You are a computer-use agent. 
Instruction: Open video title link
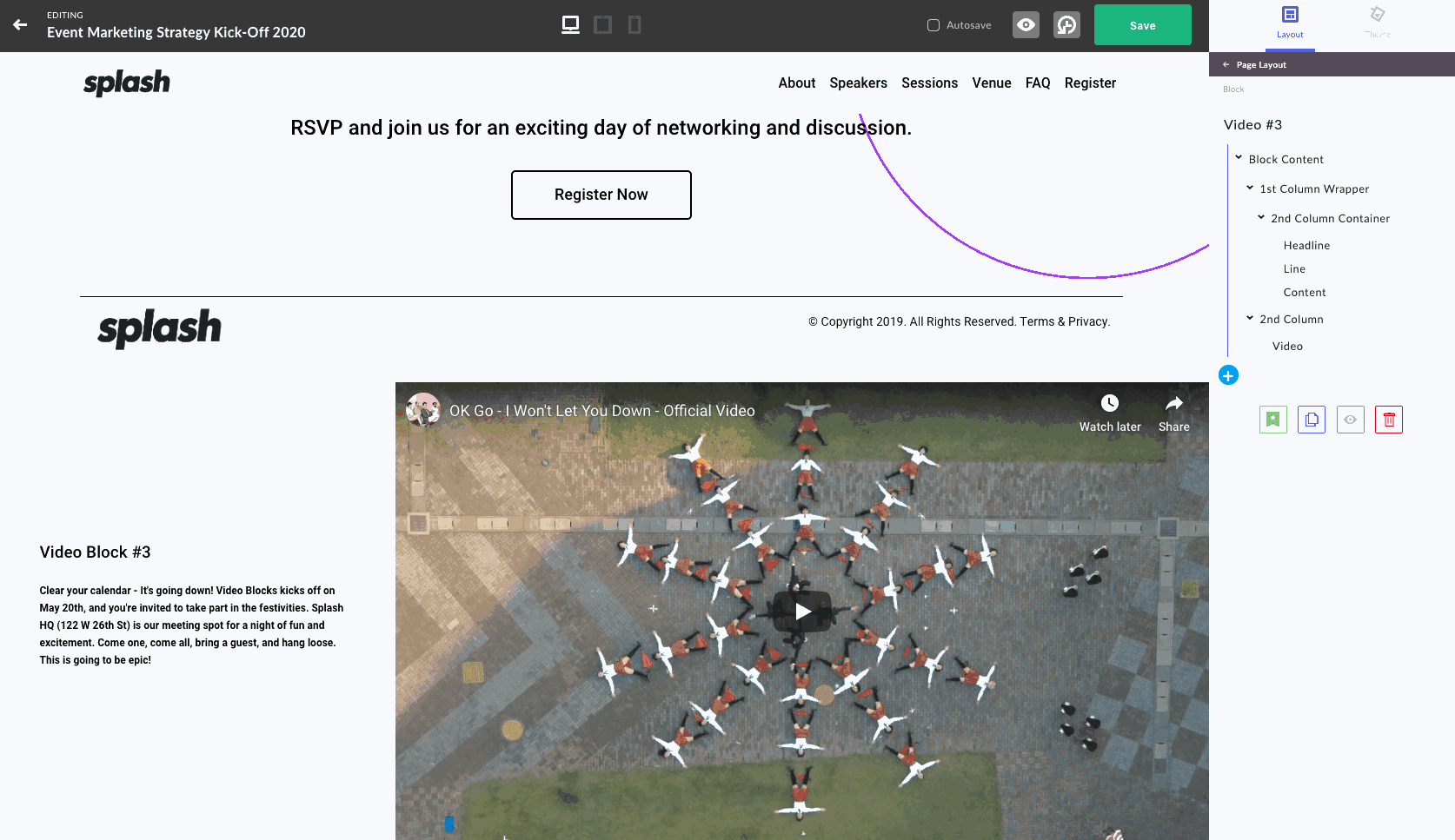[x=601, y=411]
